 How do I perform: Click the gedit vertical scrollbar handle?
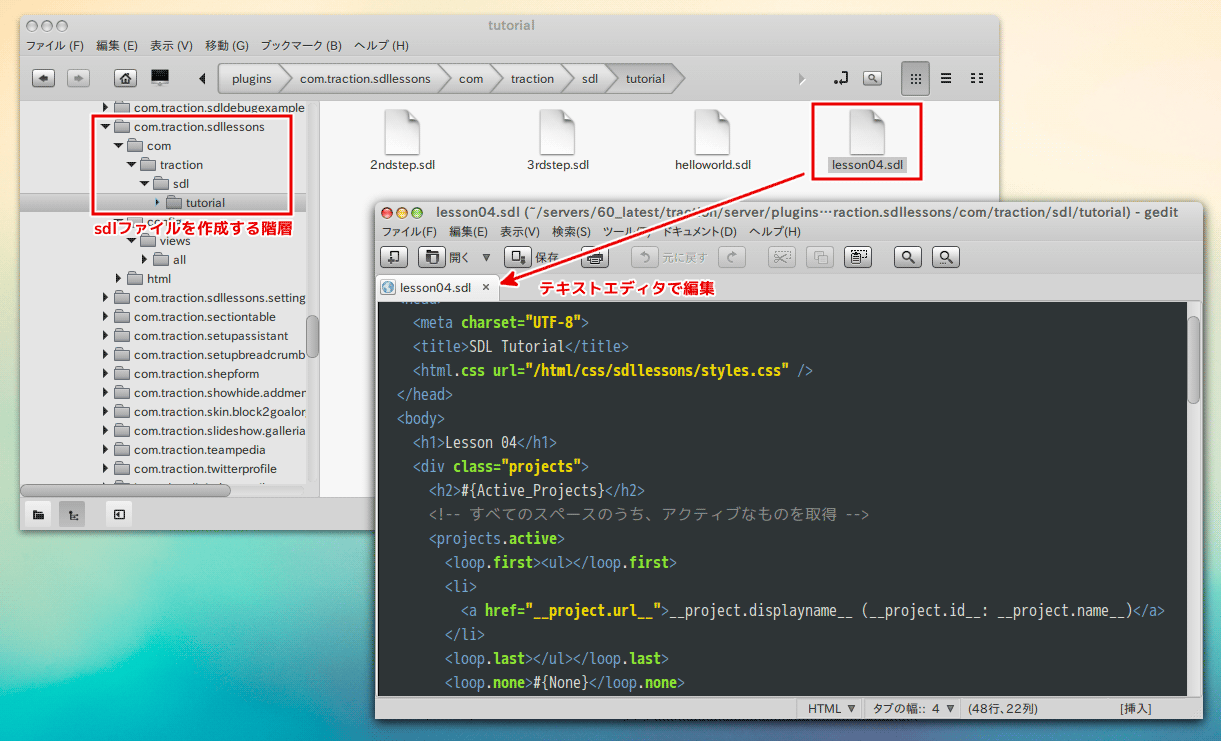pos(1193,360)
